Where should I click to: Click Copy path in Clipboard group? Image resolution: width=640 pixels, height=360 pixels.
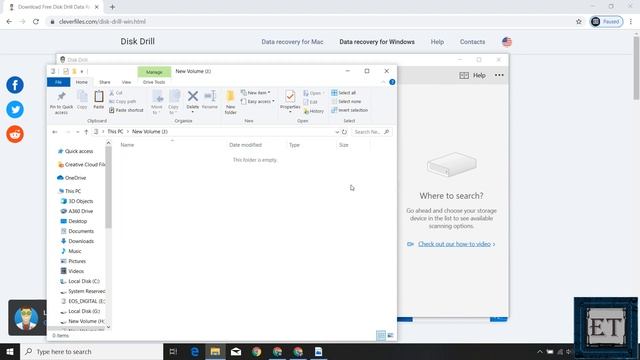(x=123, y=101)
